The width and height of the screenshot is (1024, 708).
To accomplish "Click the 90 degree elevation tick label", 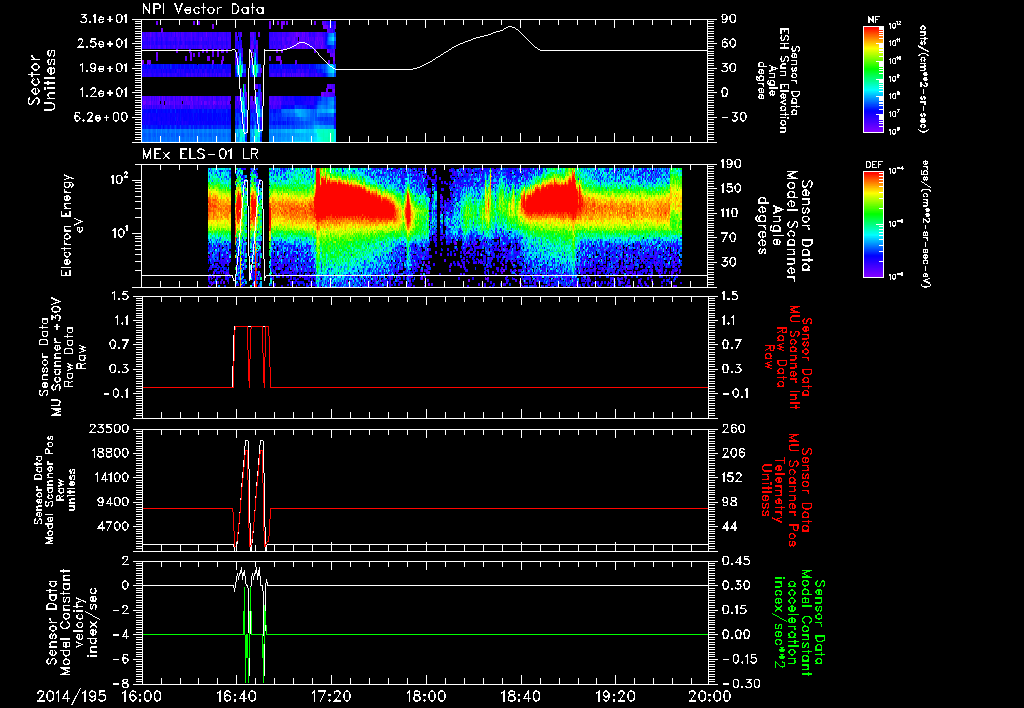I will coord(729,19).
